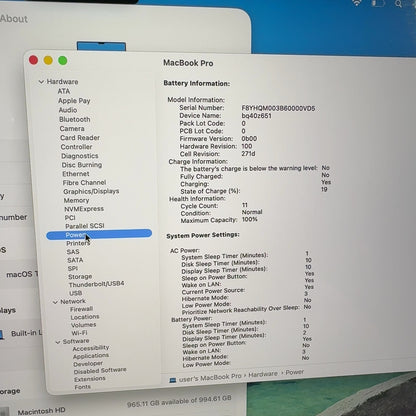Click Power in the path bar

[x=294, y=372]
